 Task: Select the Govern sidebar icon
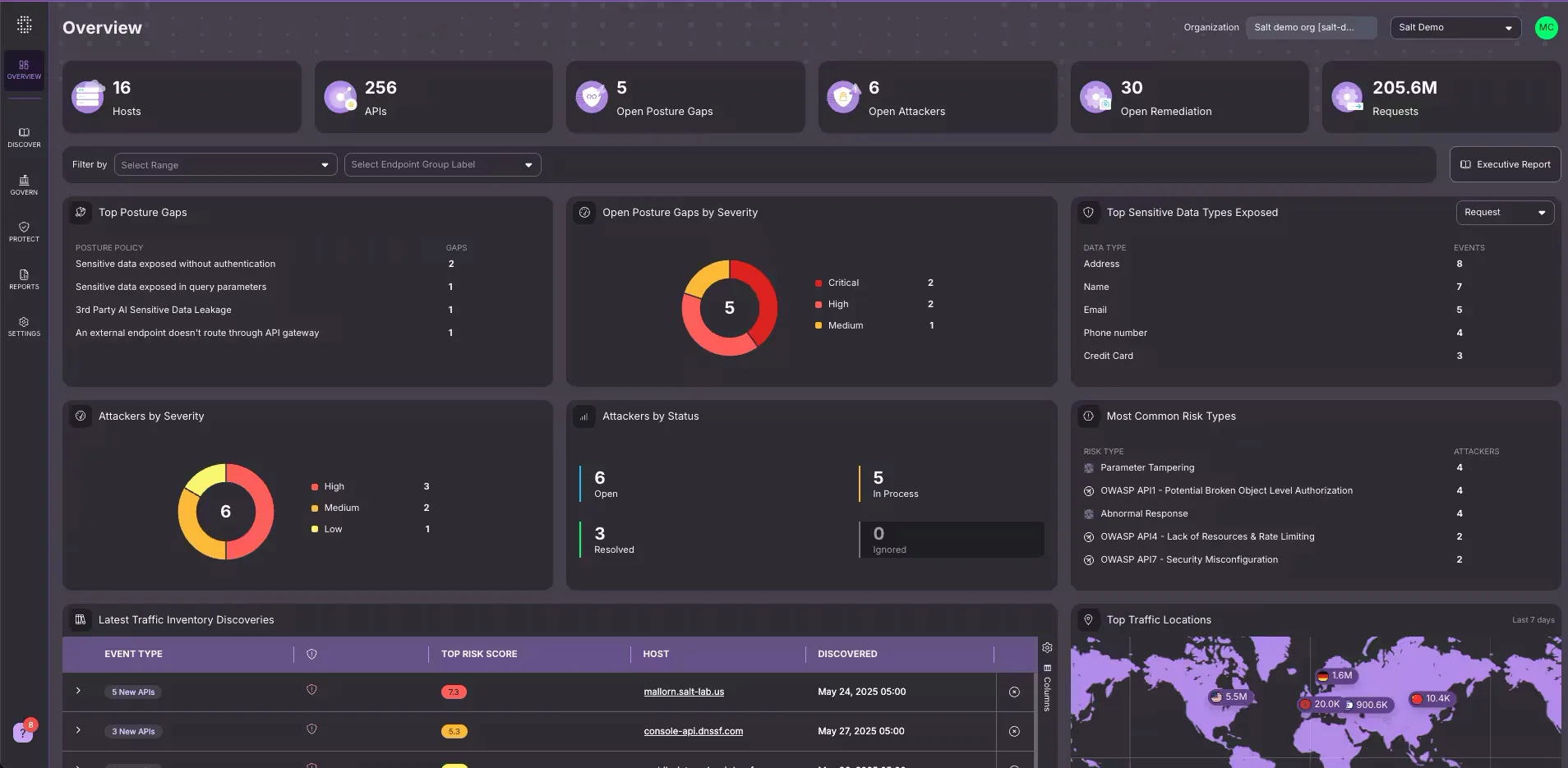pyautogui.click(x=24, y=184)
